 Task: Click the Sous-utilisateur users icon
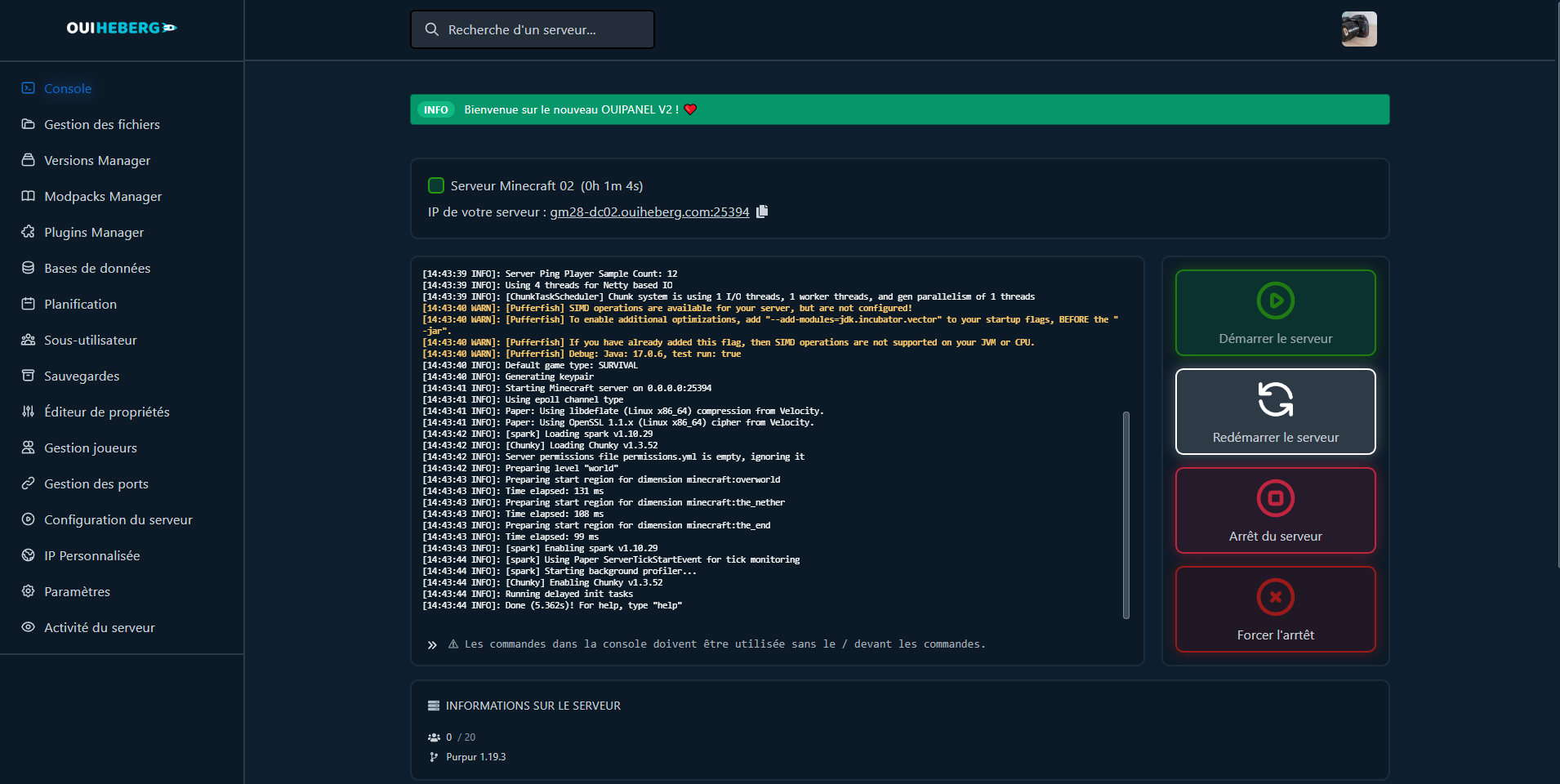pos(28,340)
